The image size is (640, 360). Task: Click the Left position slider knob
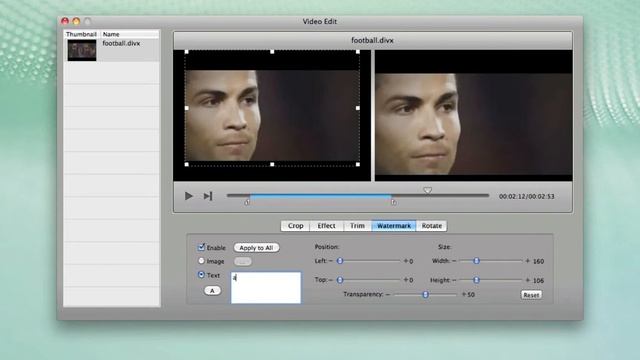coord(340,261)
